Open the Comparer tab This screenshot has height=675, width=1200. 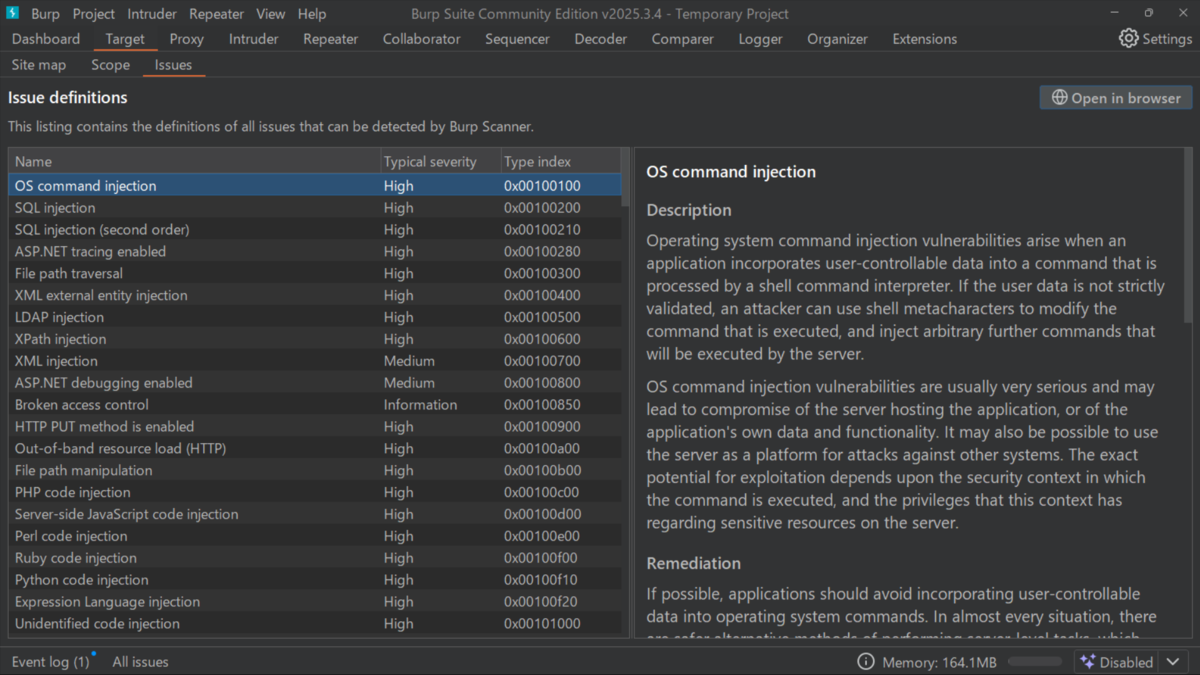pos(682,39)
